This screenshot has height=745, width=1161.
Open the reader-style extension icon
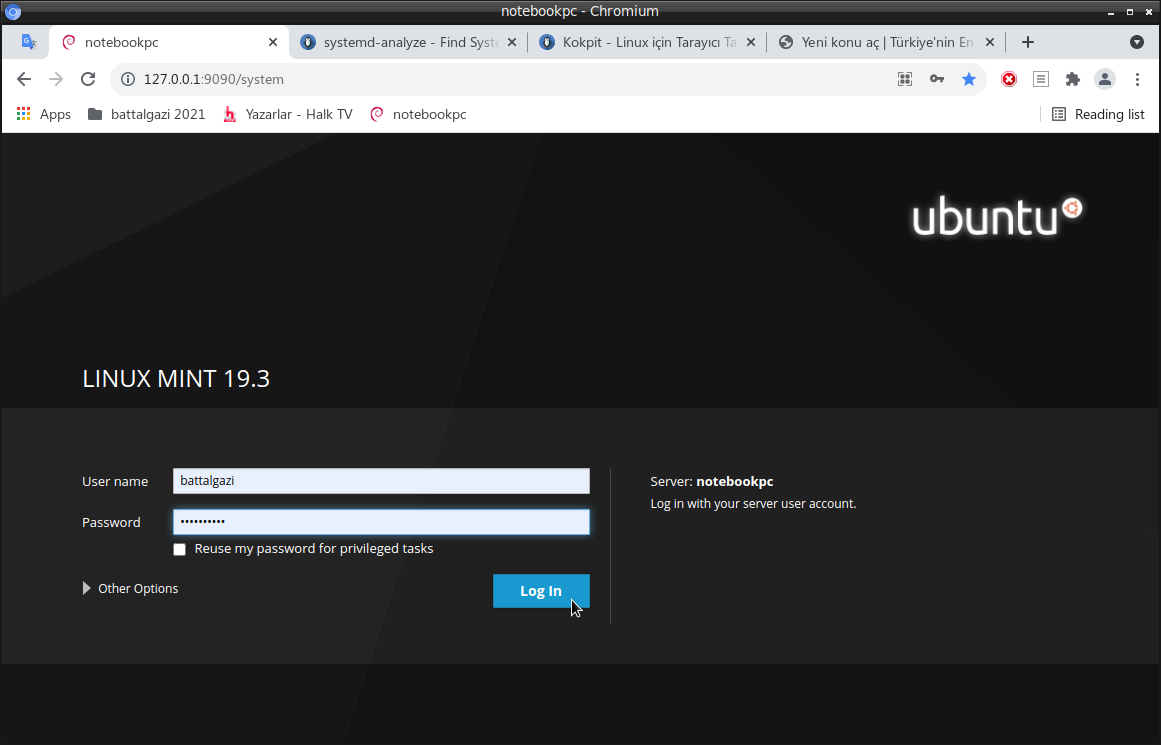1040,79
